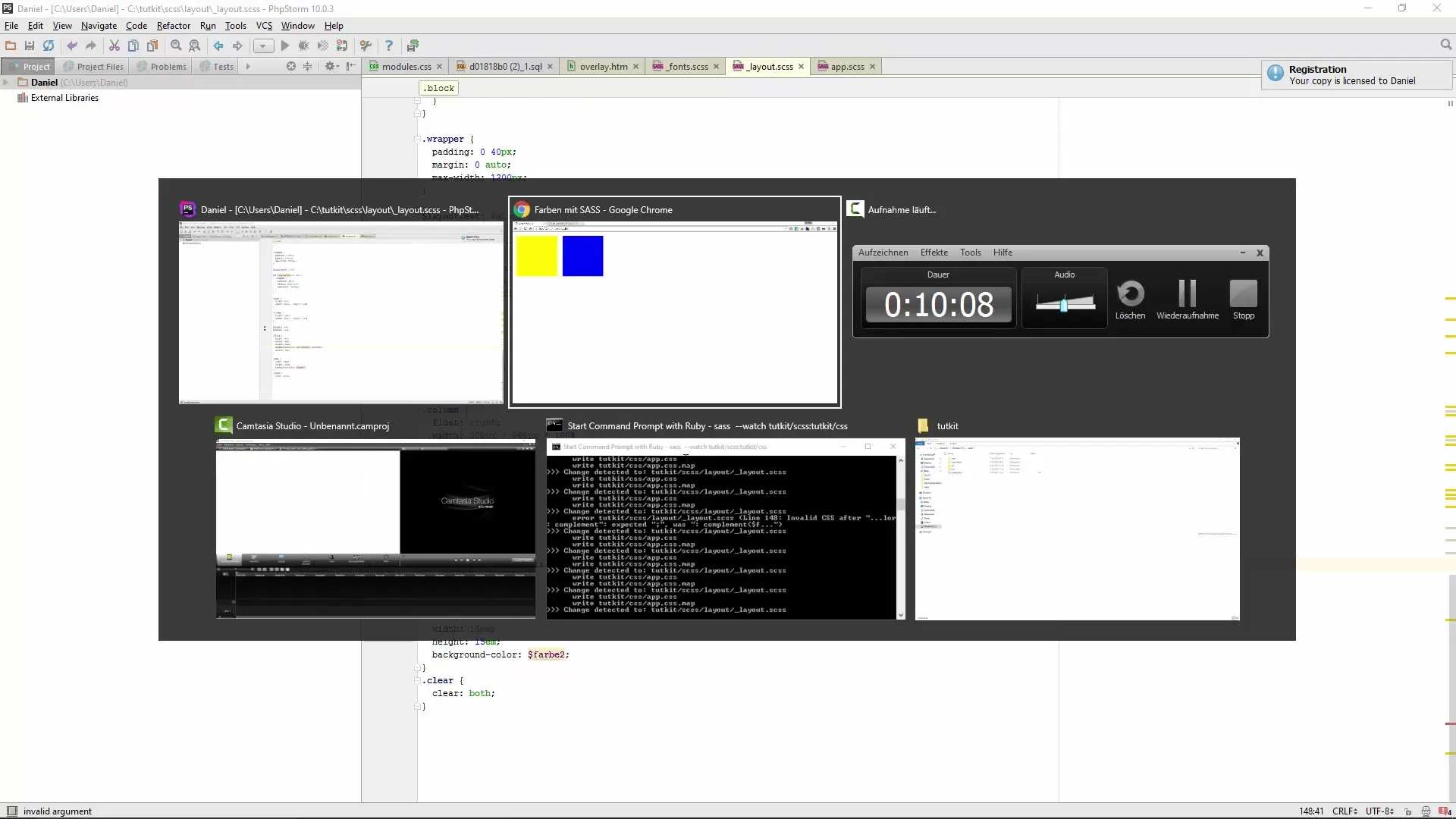Image resolution: width=1456 pixels, height=819 pixels.
Task: Click the Listen for debug connections icon
Action: [x=342, y=45]
